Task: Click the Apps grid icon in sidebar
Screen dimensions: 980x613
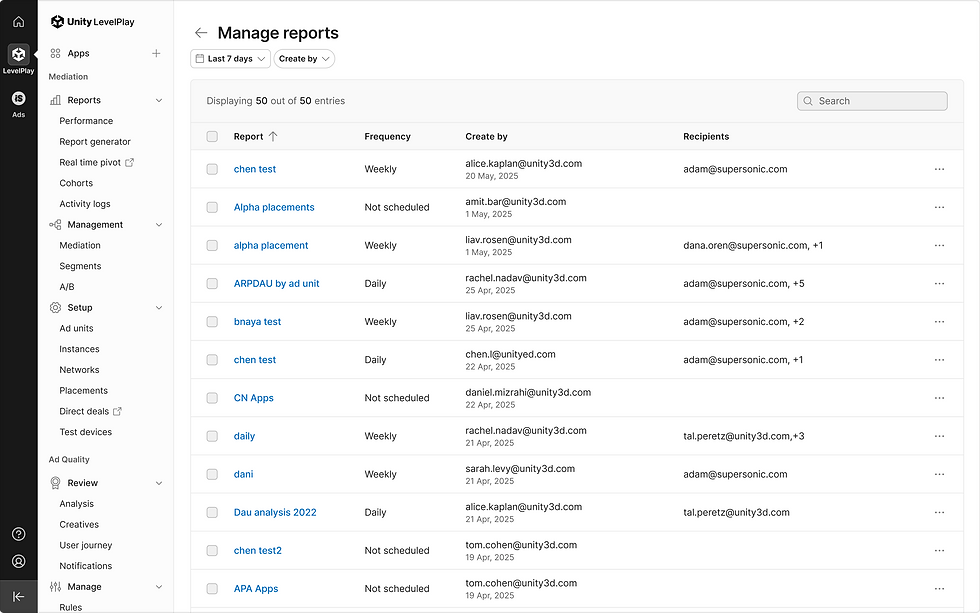Action: click(56, 53)
